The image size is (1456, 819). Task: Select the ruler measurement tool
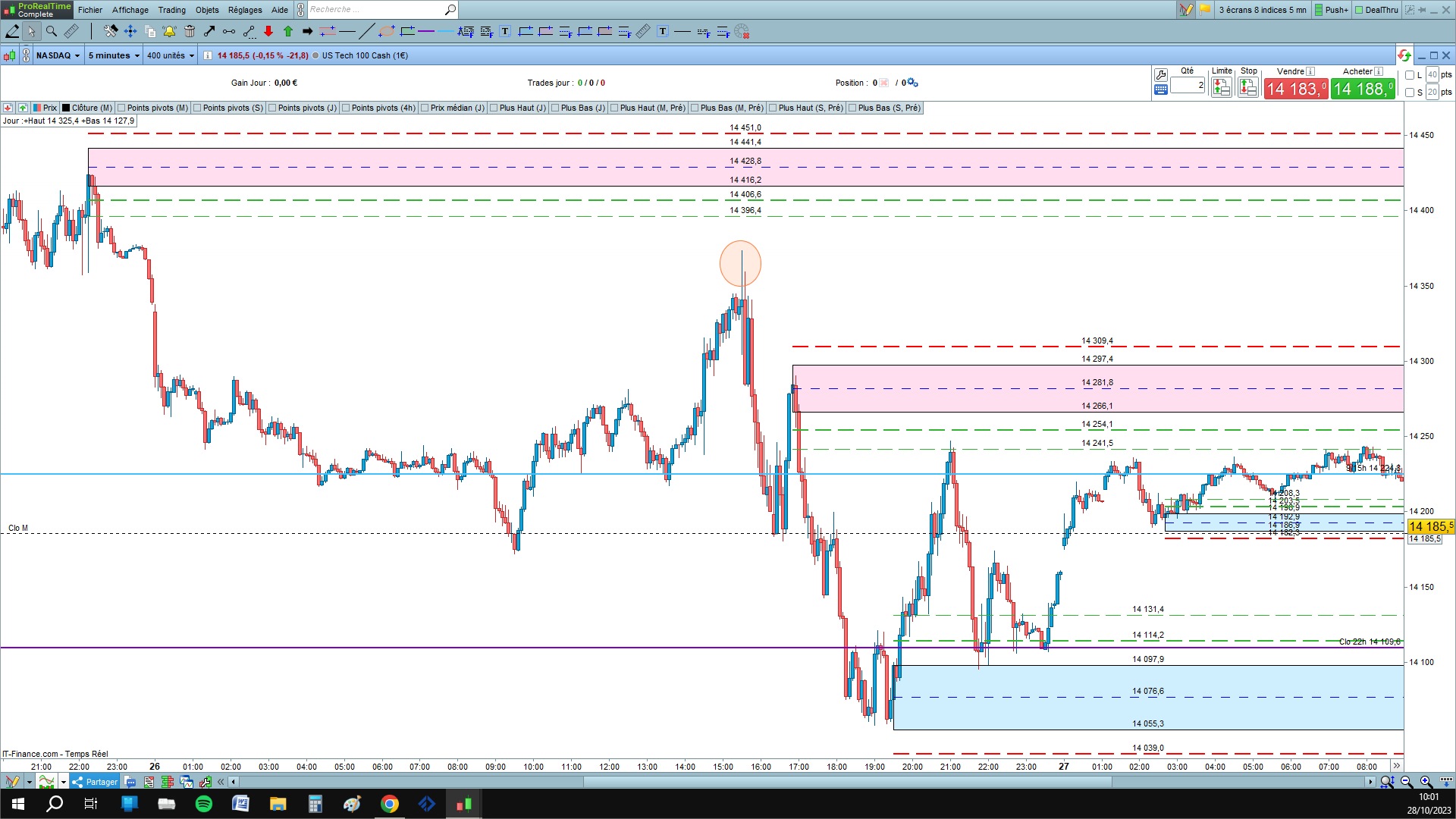[x=71, y=31]
